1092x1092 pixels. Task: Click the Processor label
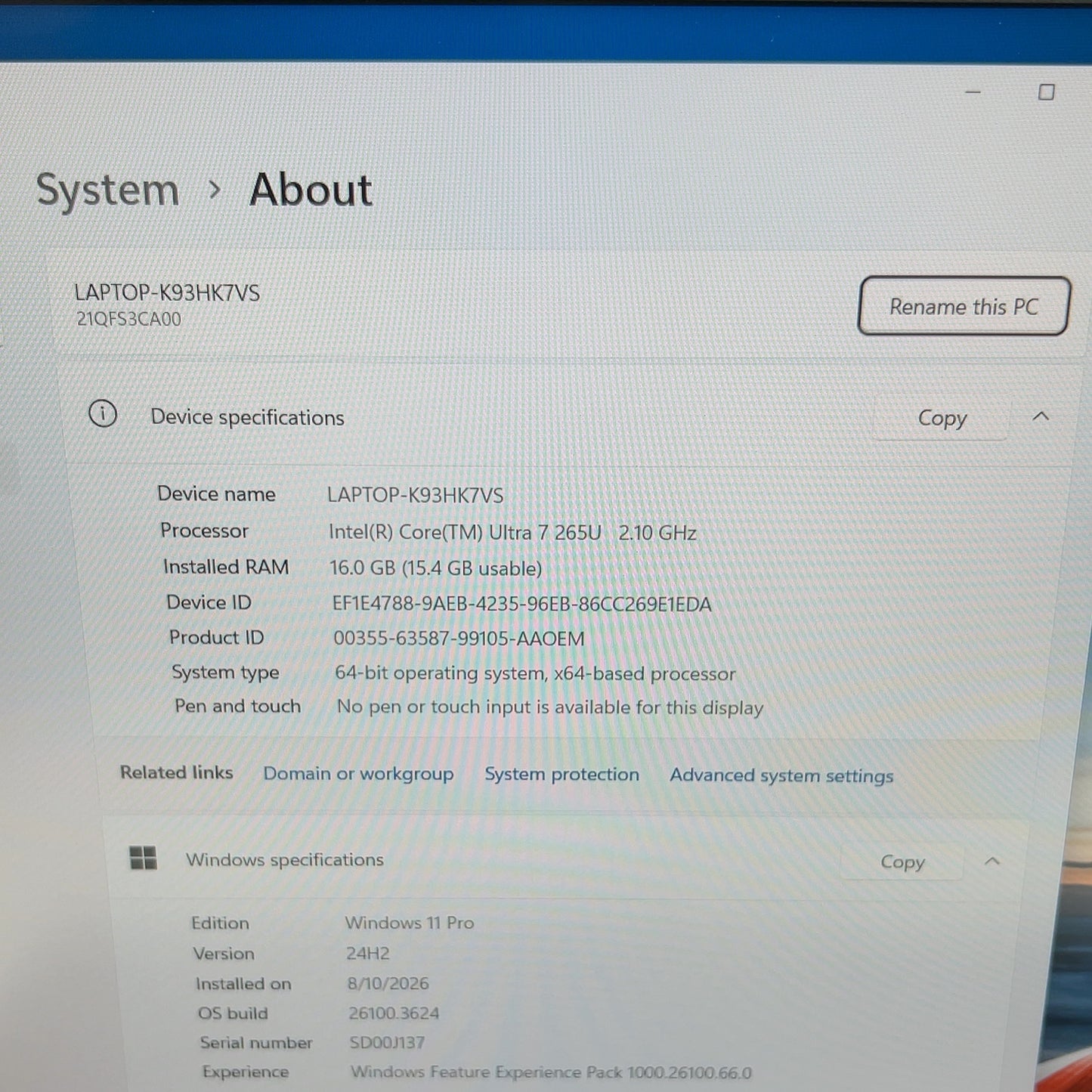[204, 531]
